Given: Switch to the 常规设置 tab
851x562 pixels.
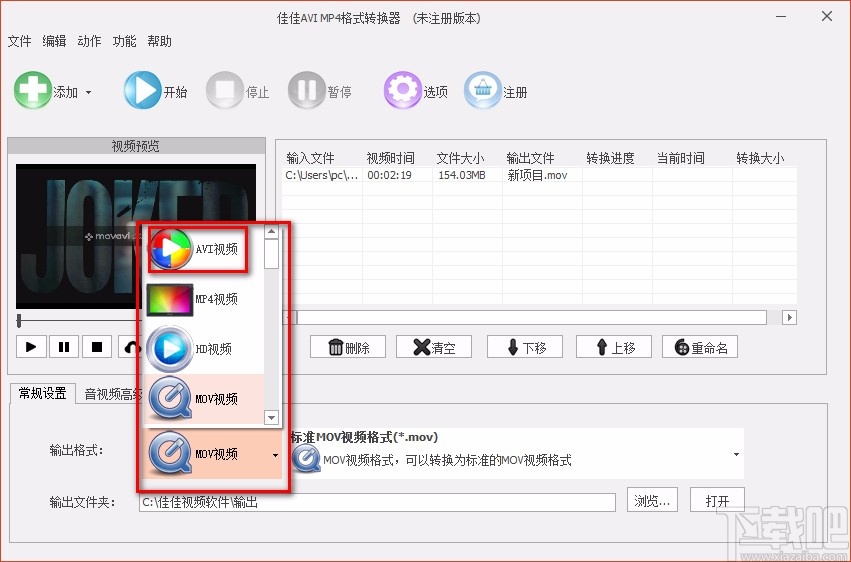Looking at the screenshot, I should (42, 393).
